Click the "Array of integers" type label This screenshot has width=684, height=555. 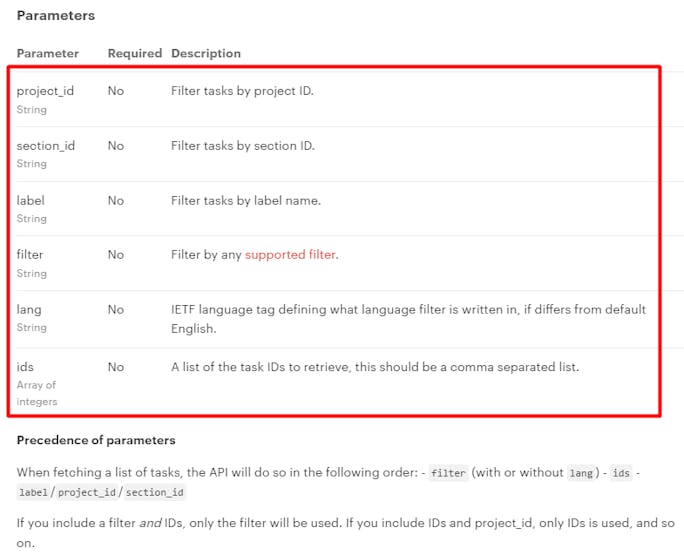pos(37,393)
